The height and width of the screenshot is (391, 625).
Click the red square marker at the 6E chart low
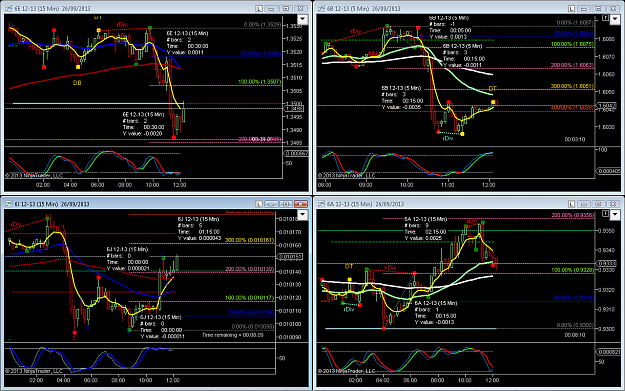[174, 137]
